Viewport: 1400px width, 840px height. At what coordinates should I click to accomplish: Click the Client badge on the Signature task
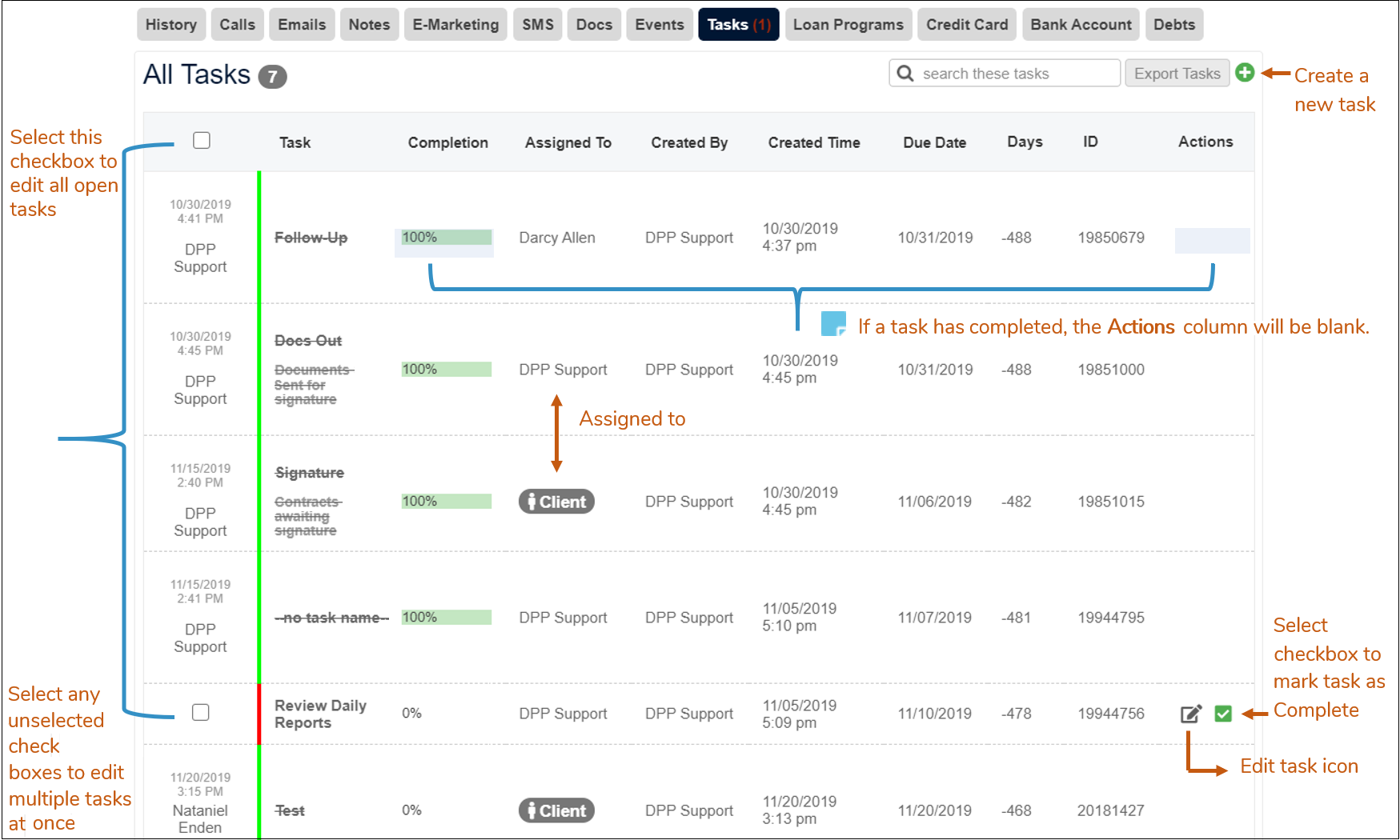click(556, 502)
